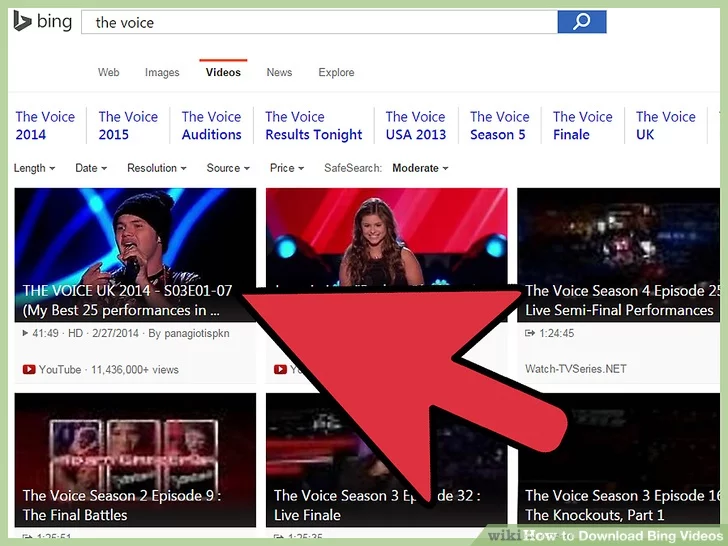The image size is (728, 546).
Task: Open THE VOICE UK 2014 video thumbnail
Action: (135, 255)
